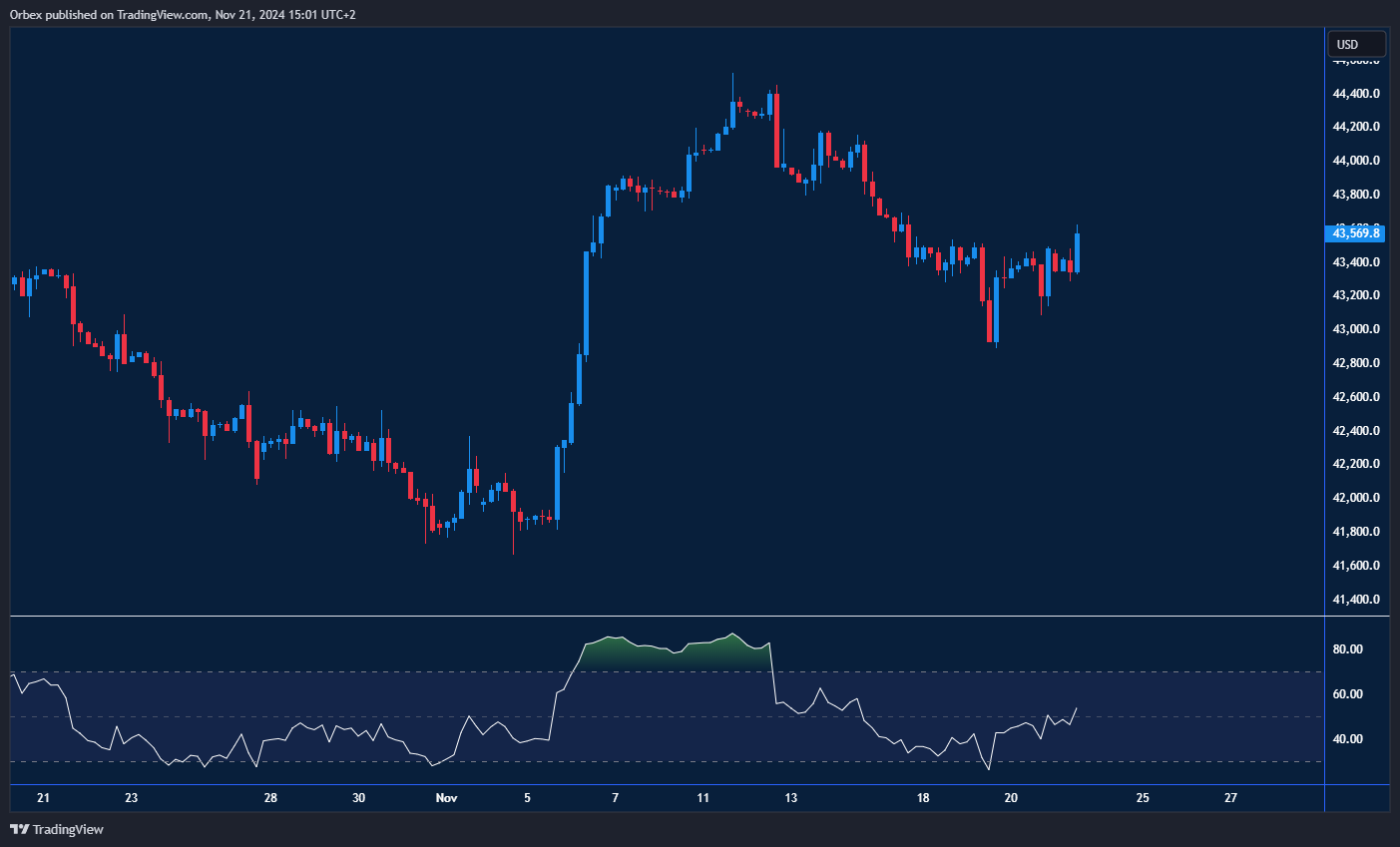Click the date label 21 on time axis
This screenshot has height=847, width=1400.
tap(43, 798)
